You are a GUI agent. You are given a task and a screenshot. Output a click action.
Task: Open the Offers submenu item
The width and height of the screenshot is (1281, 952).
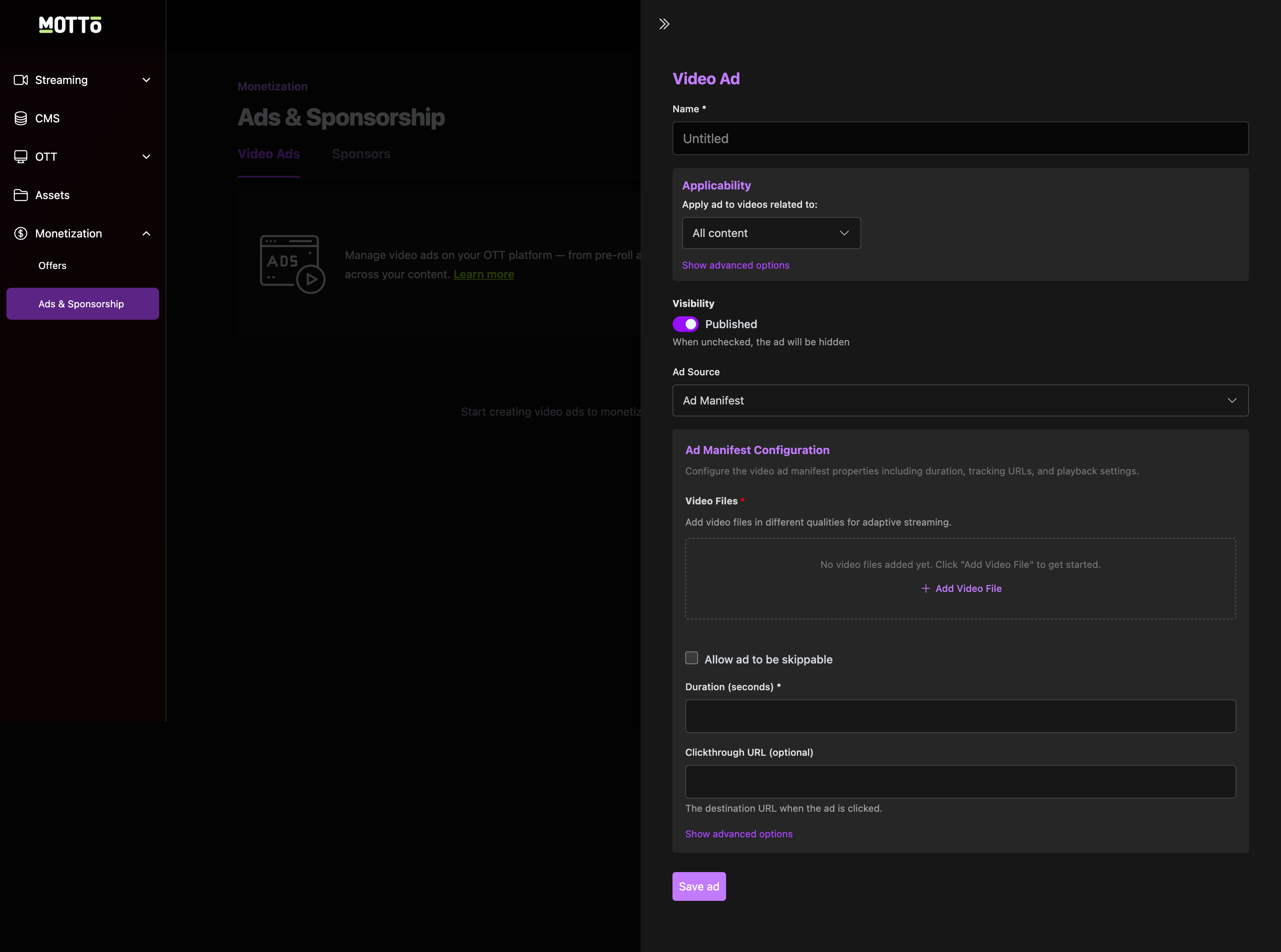52,266
